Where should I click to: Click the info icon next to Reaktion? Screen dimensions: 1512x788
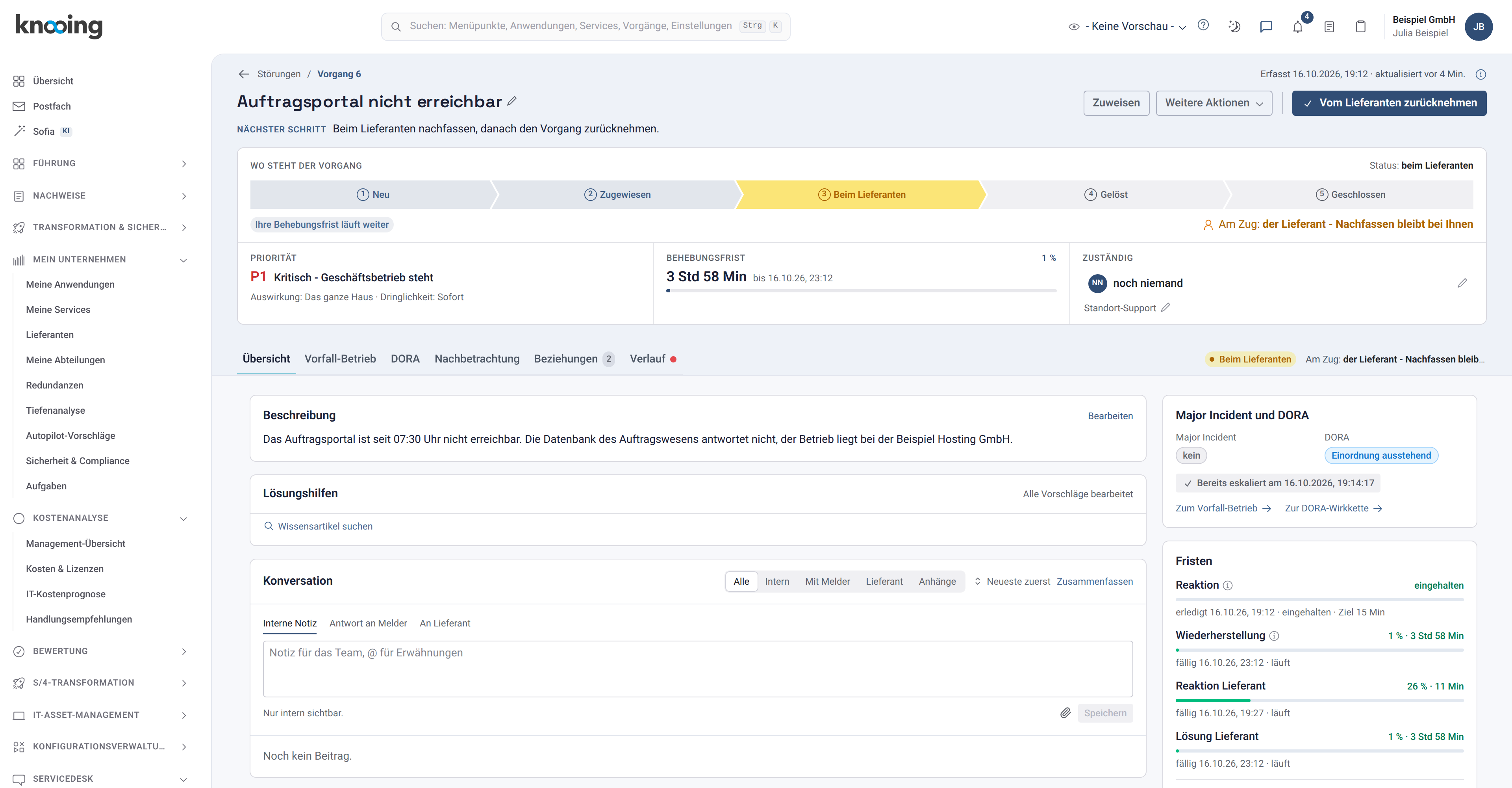pyautogui.click(x=1227, y=585)
